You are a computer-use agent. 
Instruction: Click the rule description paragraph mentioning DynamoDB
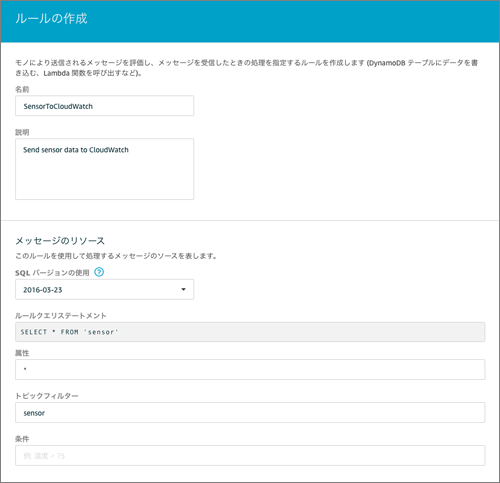tap(247, 68)
